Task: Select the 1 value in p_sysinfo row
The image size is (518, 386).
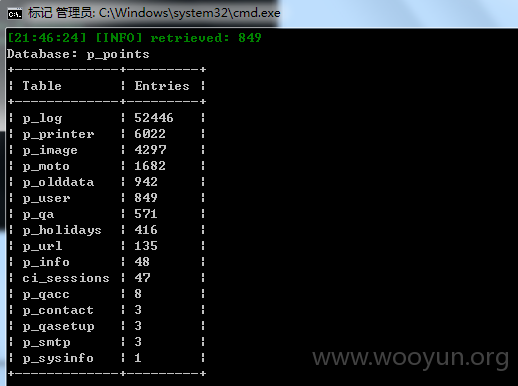Action: pos(138,358)
